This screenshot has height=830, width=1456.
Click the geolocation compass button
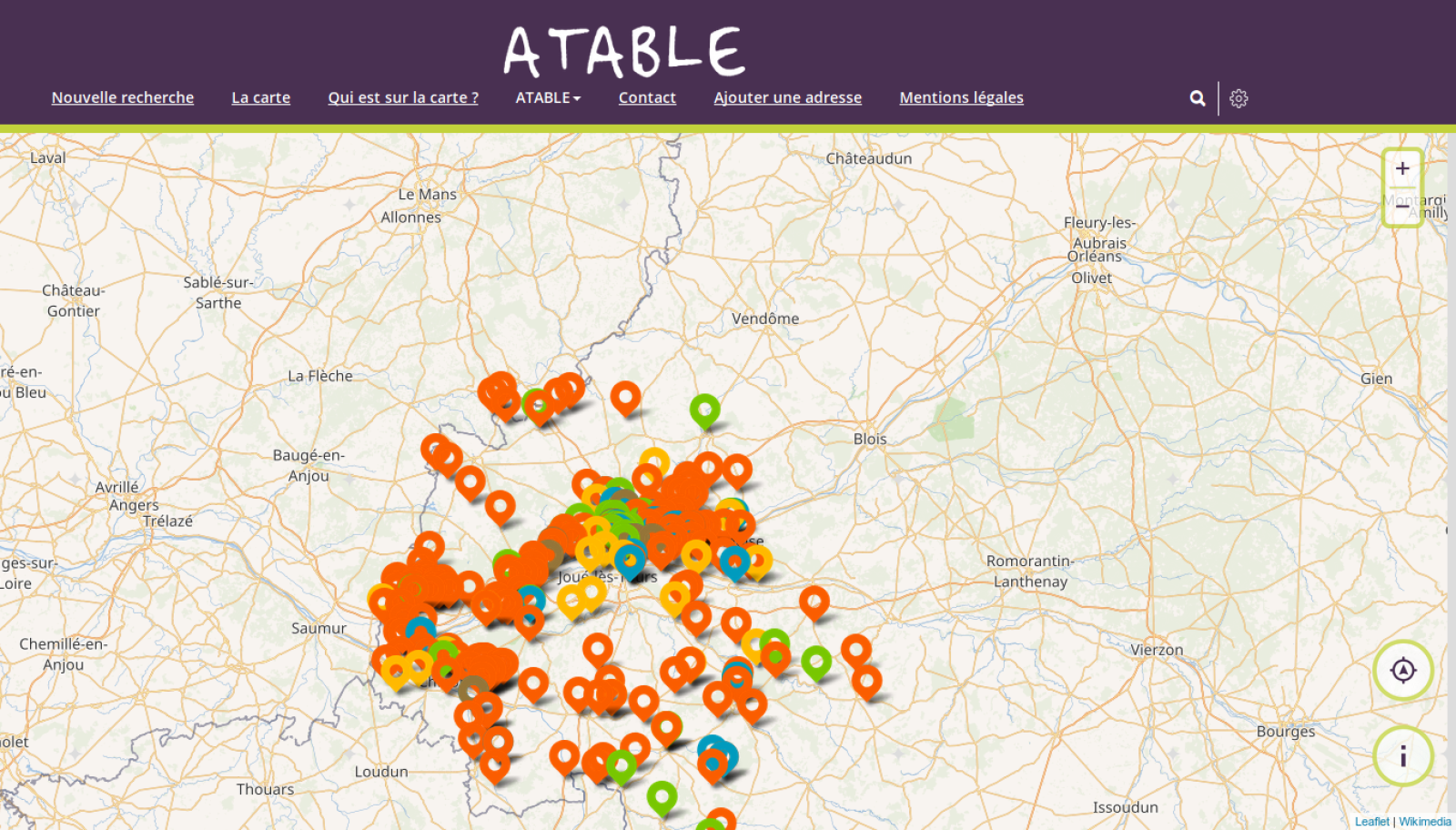click(x=1403, y=671)
